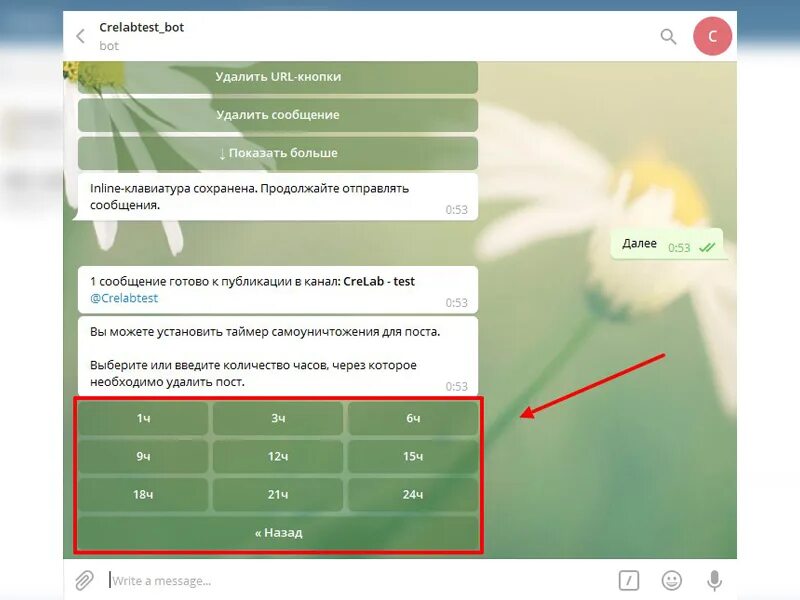
Task: Expand with Показать больше button
Action: (278, 153)
